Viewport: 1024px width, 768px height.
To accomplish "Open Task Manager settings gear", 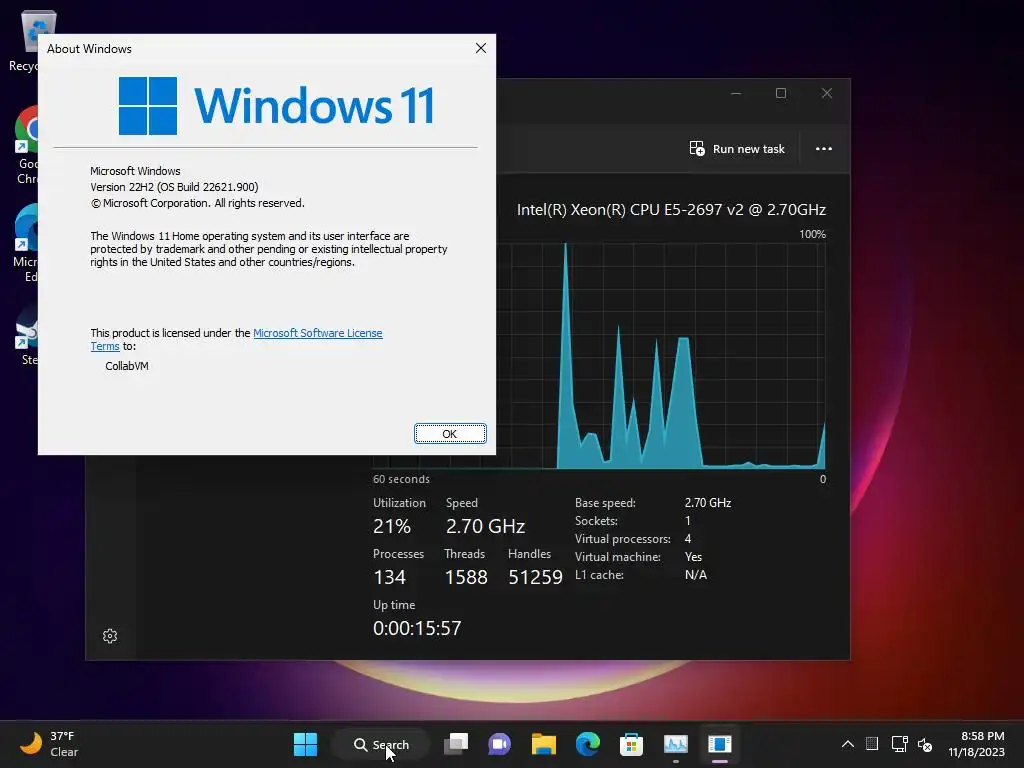I will point(110,636).
